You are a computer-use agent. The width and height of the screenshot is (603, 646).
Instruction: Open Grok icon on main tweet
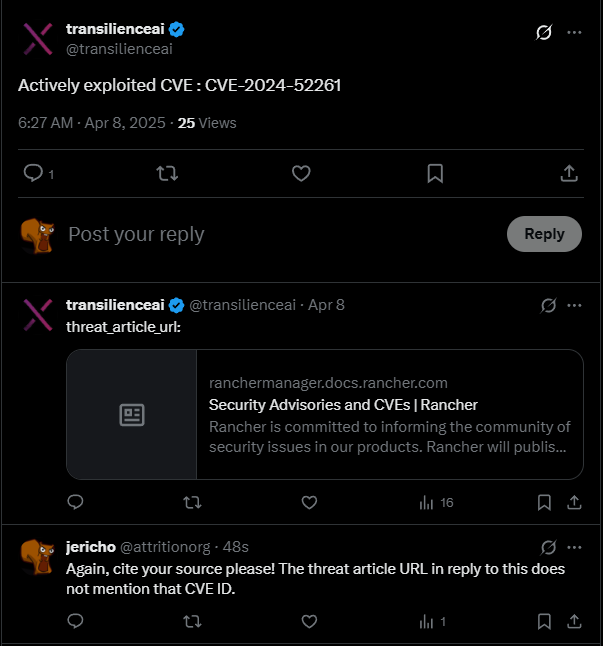point(544,32)
